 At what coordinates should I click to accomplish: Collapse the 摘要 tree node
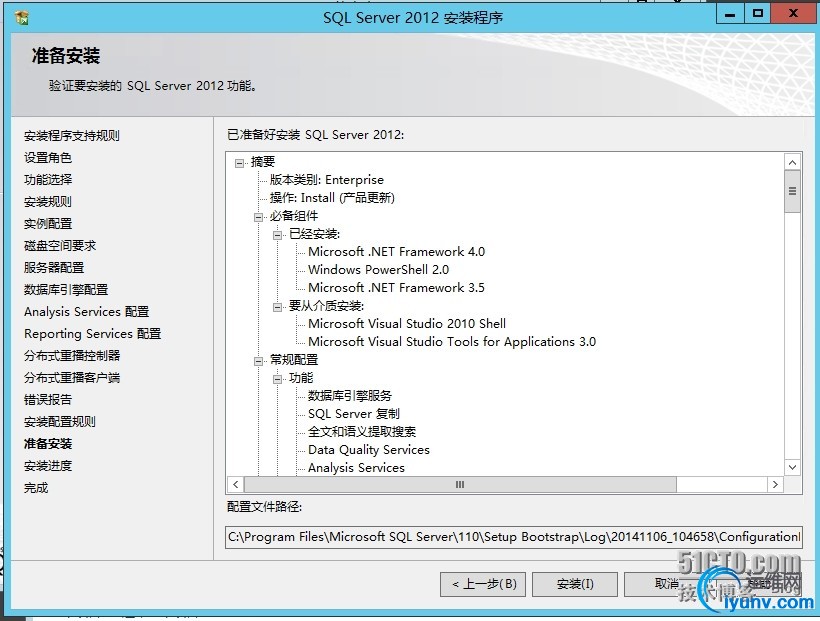coord(240,163)
